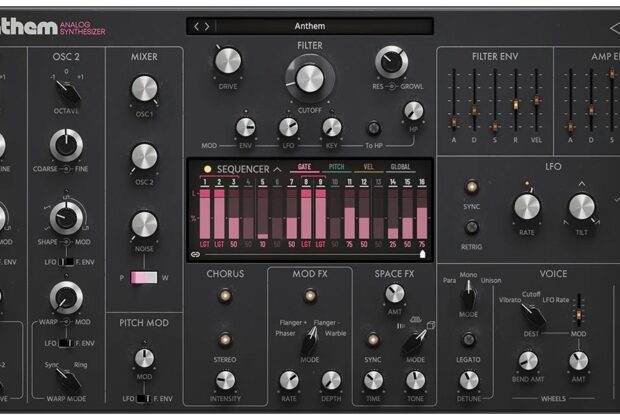Toggle the CHORUS on button
This screenshot has height=420, width=620.
tap(225, 295)
